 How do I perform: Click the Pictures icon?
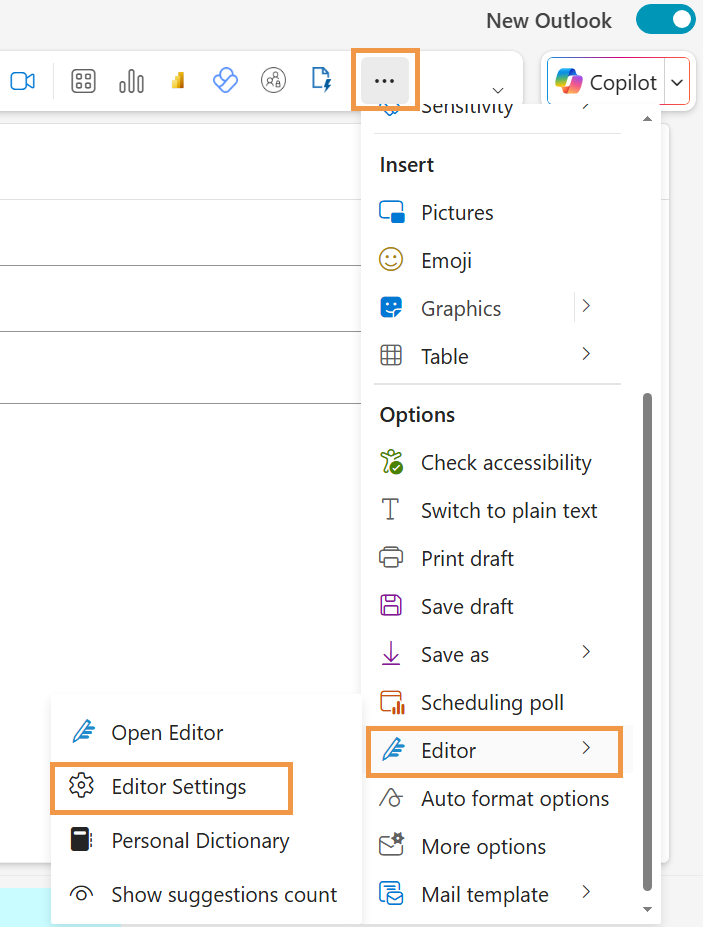(391, 212)
